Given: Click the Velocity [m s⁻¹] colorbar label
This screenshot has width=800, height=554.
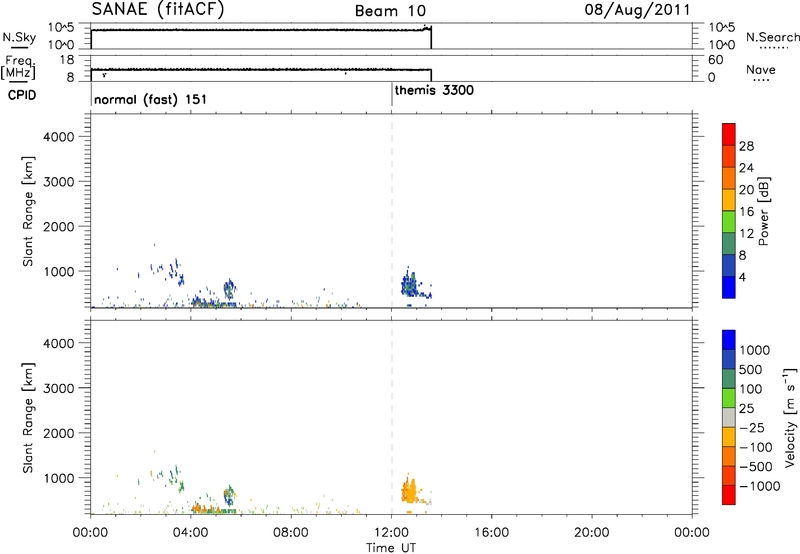Looking at the screenshot, I should click(790, 417).
